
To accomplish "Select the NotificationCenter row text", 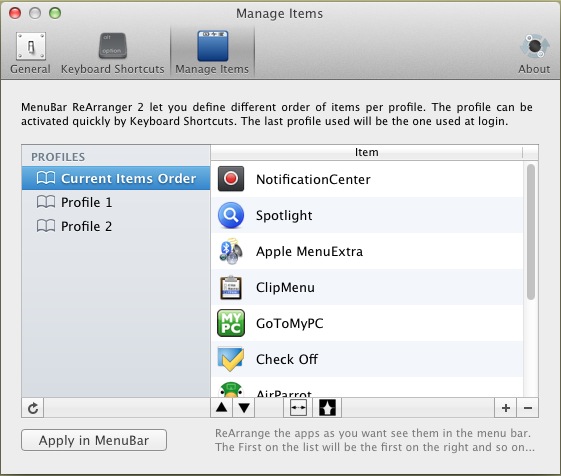I will (313, 179).
